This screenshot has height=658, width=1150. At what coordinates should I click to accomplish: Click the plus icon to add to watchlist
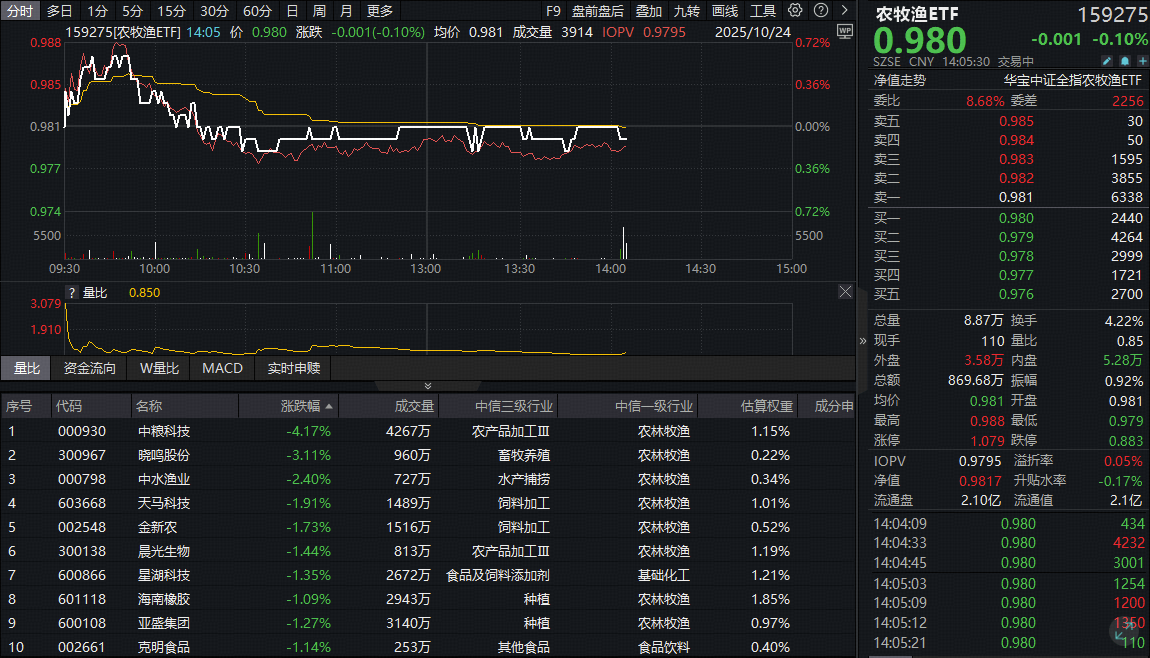coord(1141,61)
